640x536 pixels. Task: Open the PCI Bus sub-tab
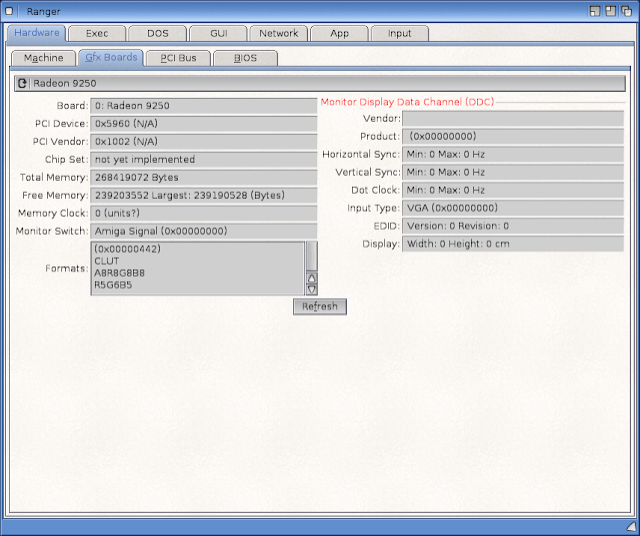coord(178,58)
